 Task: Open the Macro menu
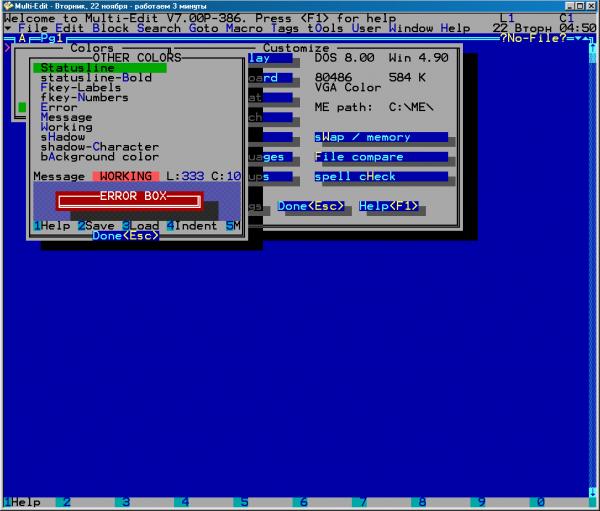[248, 28]
